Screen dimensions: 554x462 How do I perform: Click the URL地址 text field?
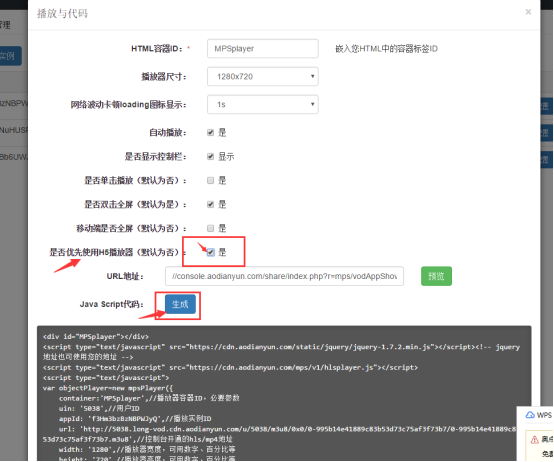(284, 276)
